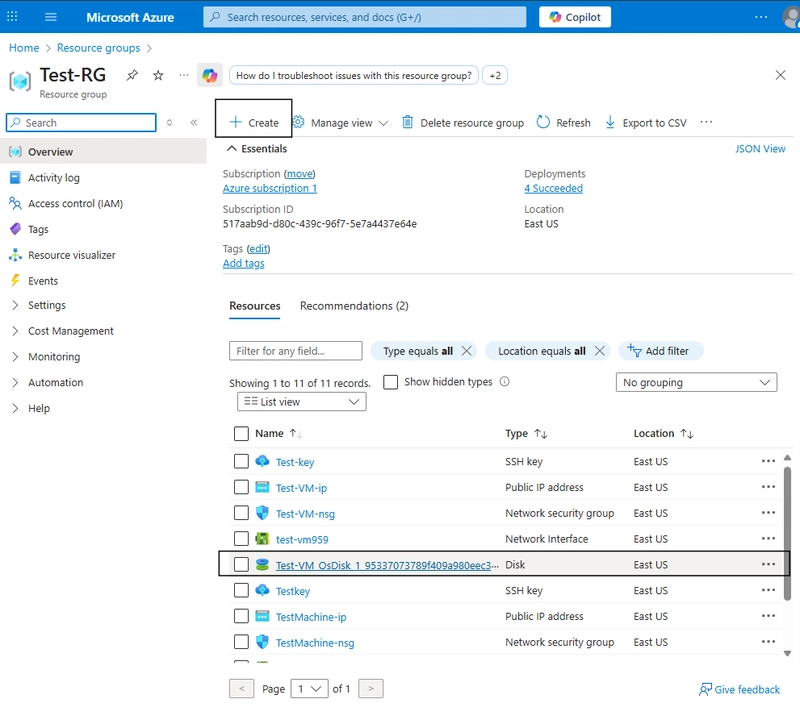Click the Add filter button

click(661, 351)
